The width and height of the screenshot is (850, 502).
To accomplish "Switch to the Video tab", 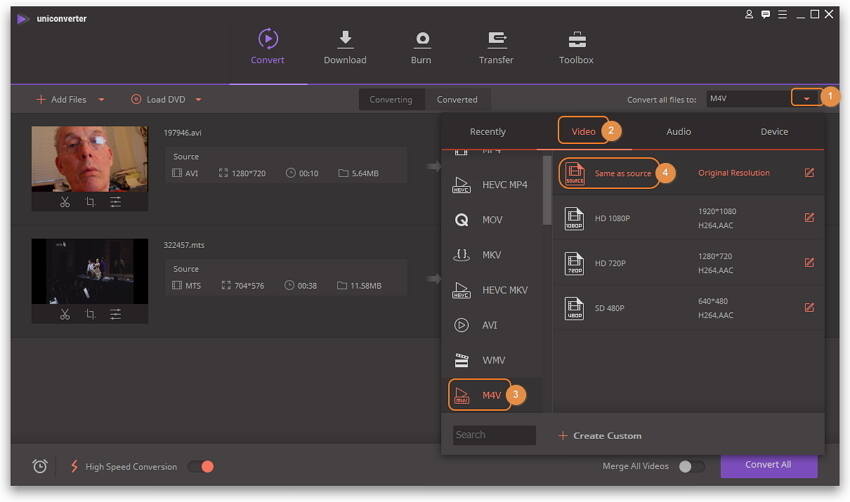I will (583, 132).
